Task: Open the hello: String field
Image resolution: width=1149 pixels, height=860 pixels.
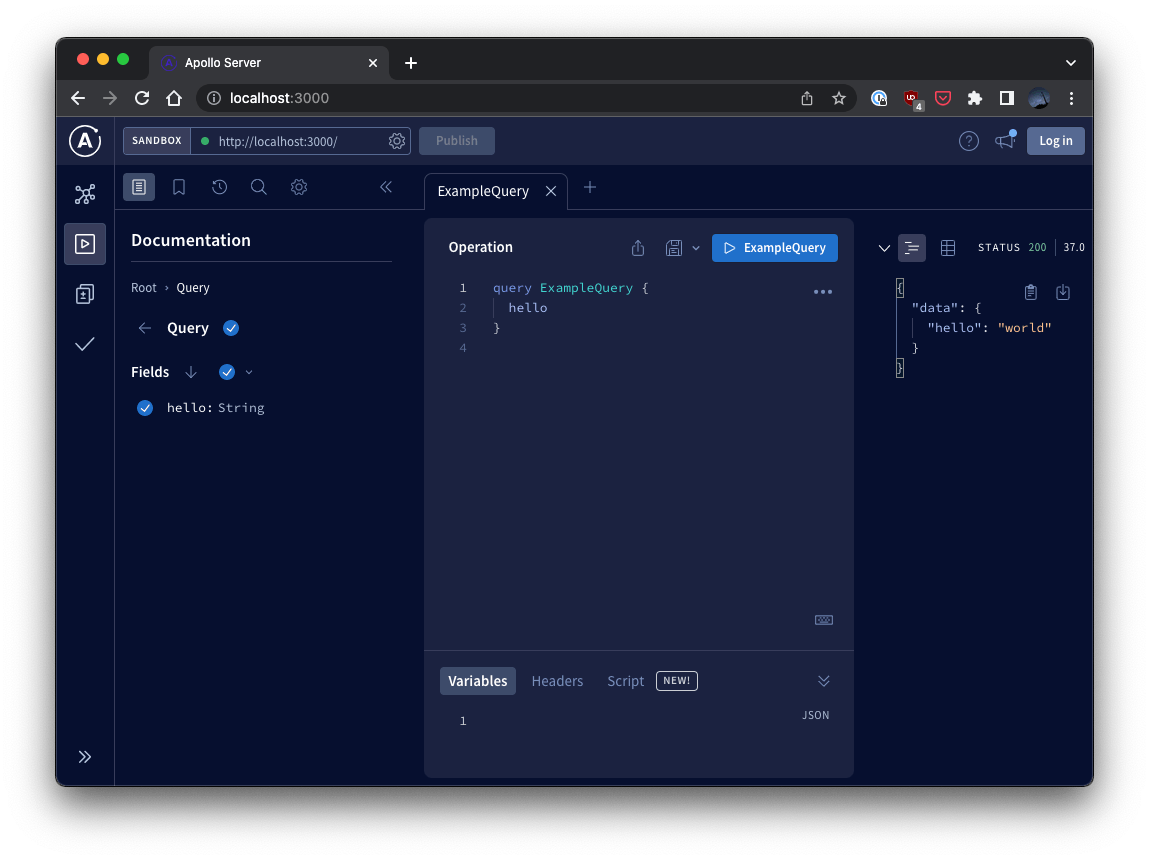Action: click(x=215, y=408)
